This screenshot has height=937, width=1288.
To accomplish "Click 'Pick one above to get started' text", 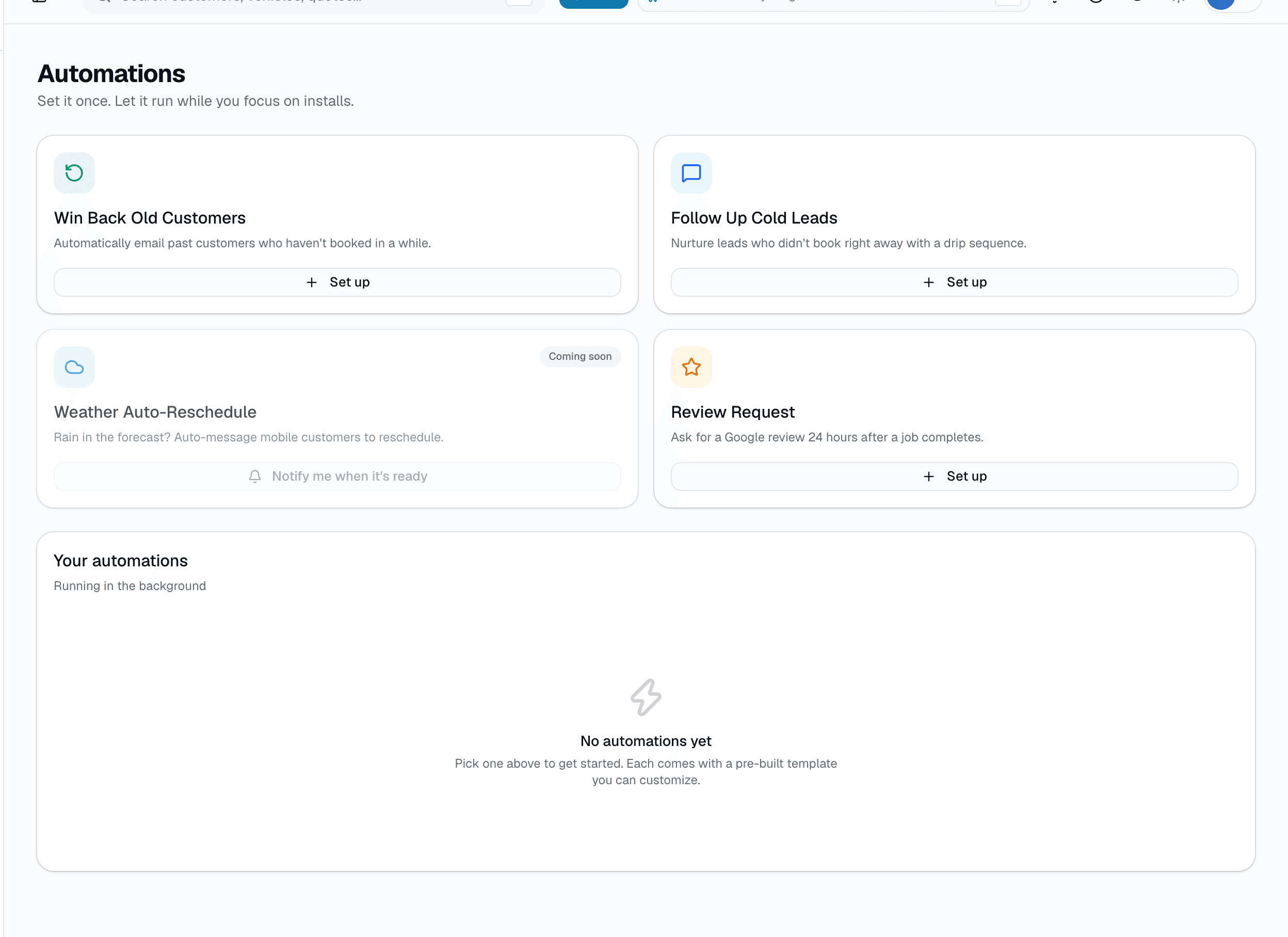I will [x=646, y=772].
